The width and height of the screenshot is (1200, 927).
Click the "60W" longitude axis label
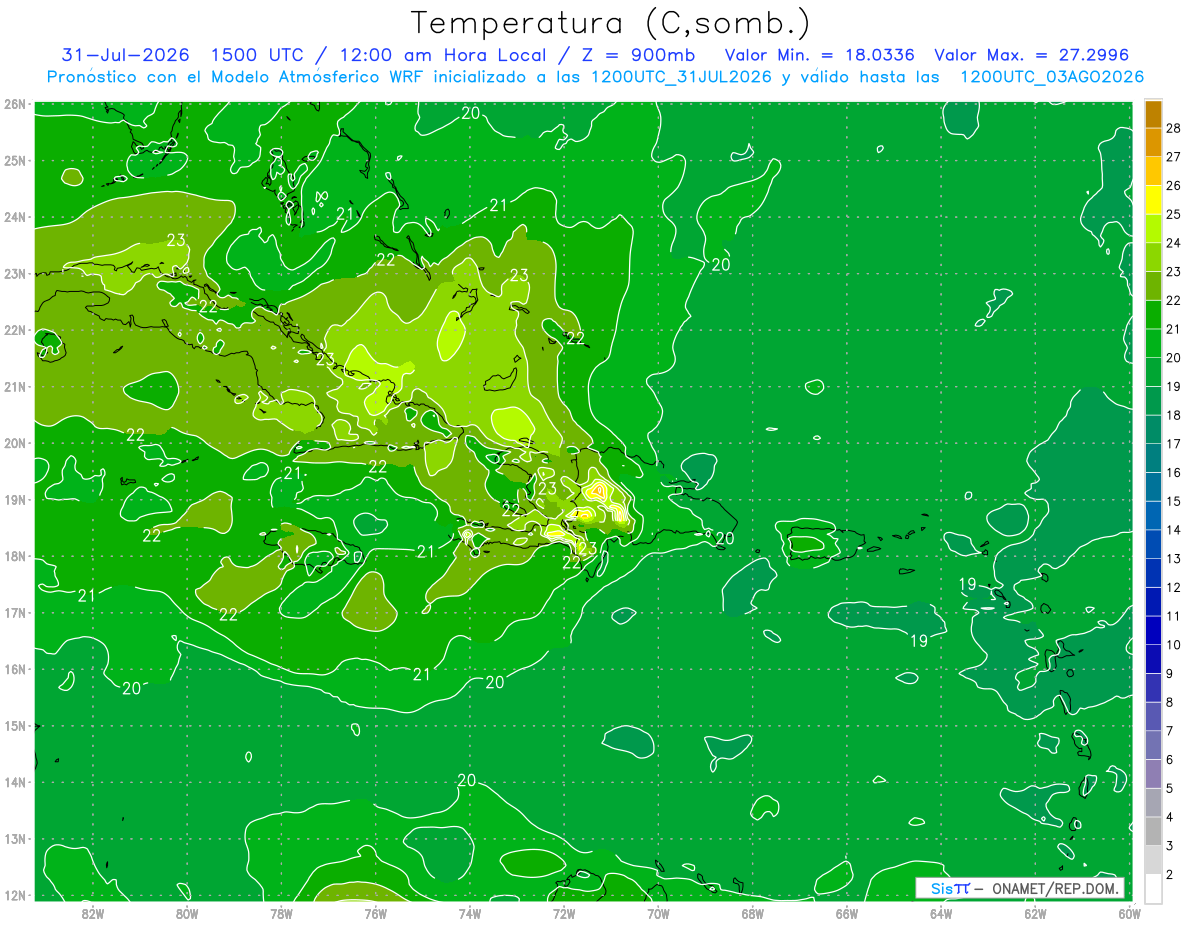coord(1129,913)
